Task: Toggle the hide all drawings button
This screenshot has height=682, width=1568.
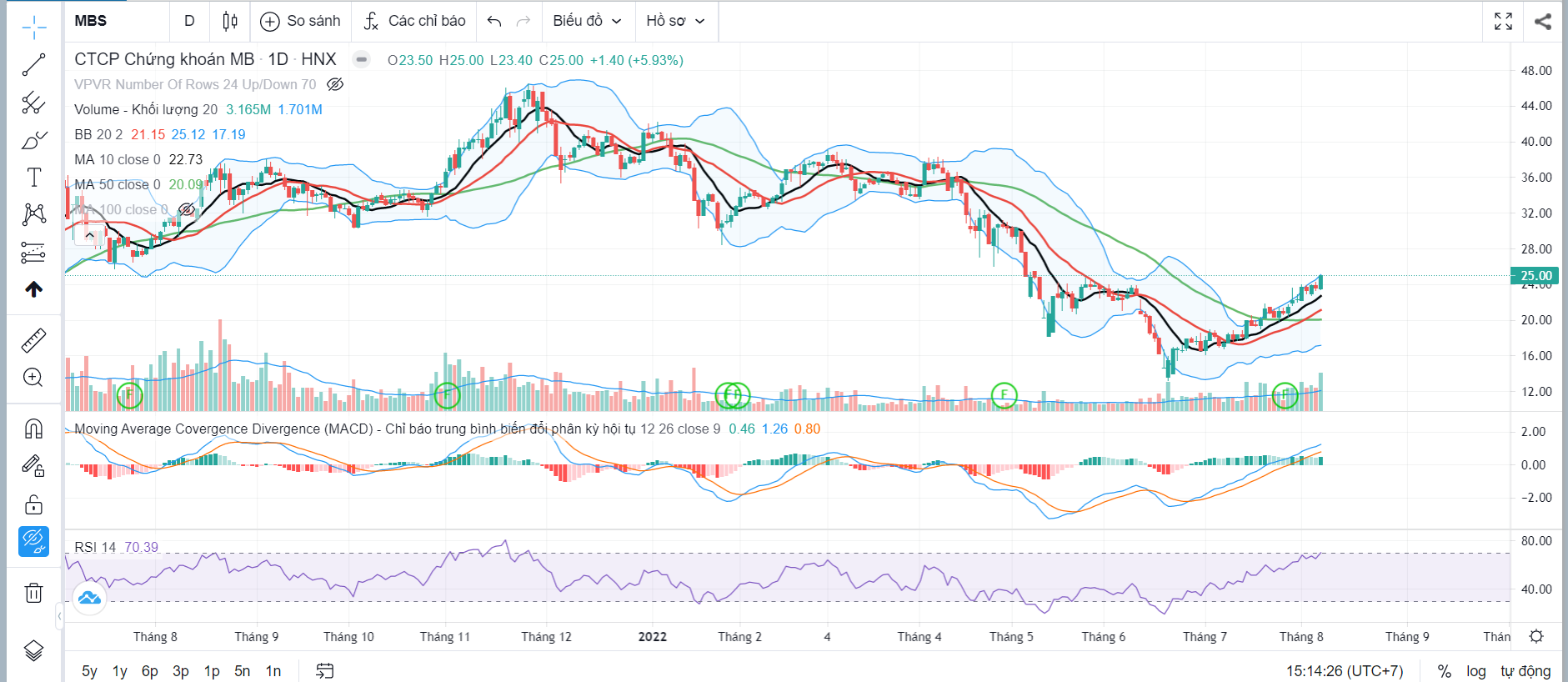Action: point(33,541)
